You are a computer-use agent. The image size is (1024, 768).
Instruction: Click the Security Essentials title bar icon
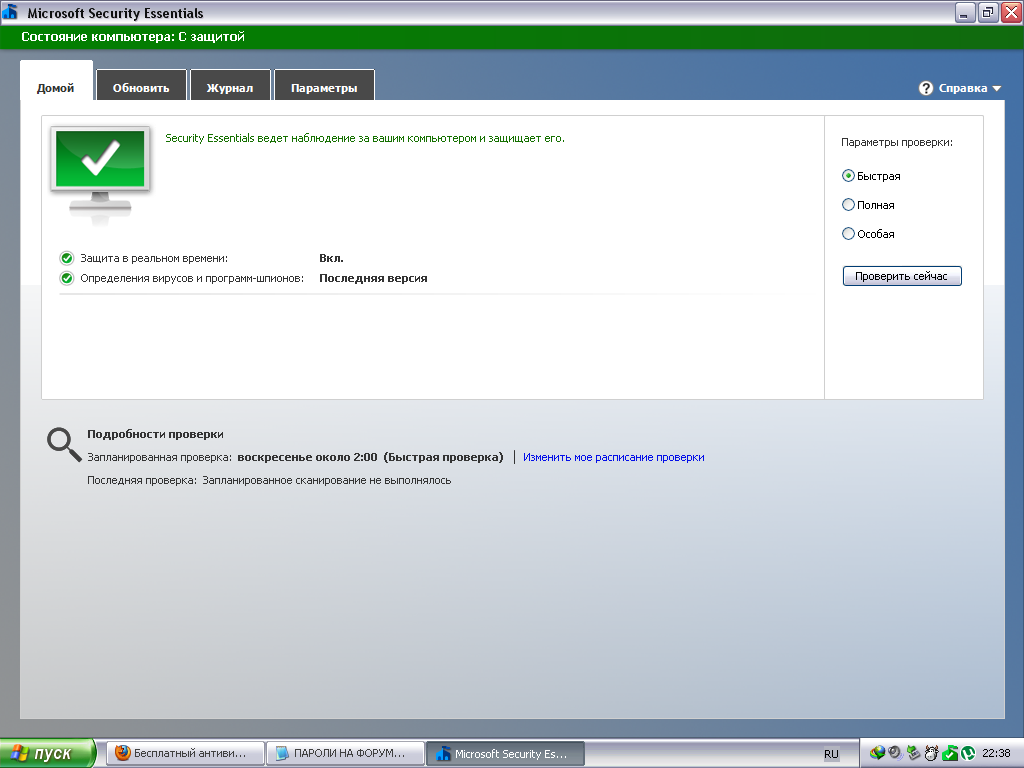point(10,12)
